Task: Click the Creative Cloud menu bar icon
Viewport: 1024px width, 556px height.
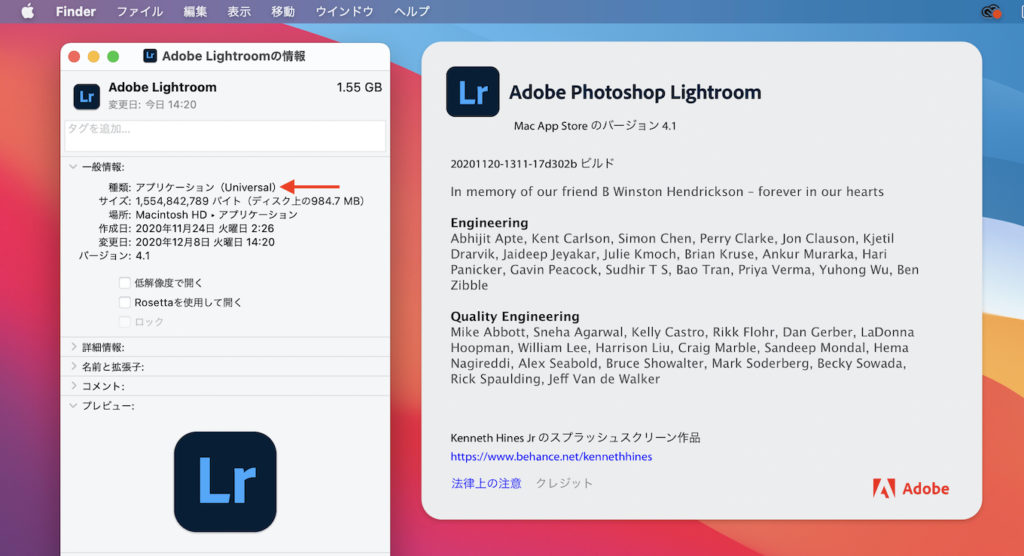Action: tap(991, 11)
